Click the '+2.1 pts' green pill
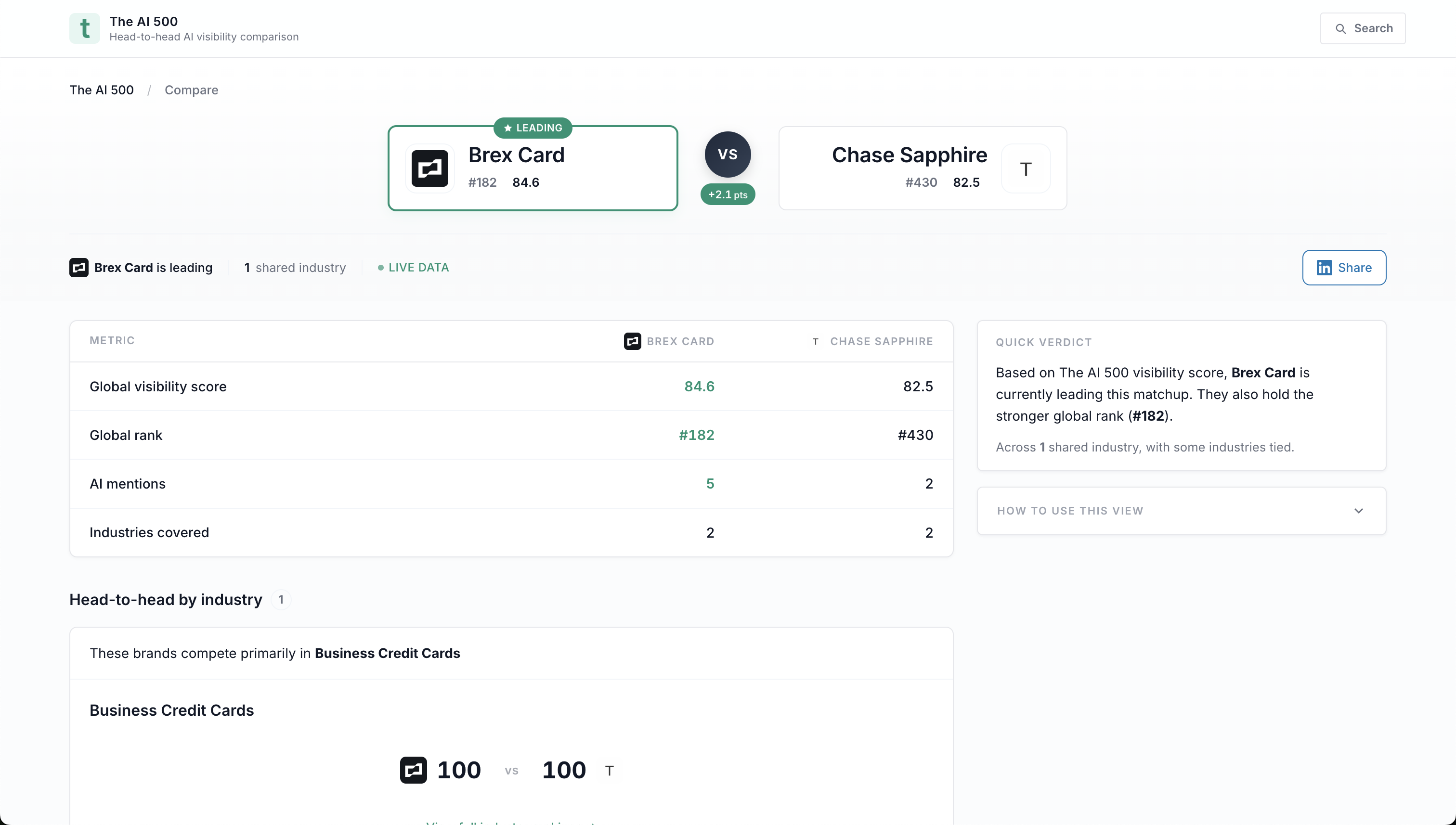 point(727,194)
